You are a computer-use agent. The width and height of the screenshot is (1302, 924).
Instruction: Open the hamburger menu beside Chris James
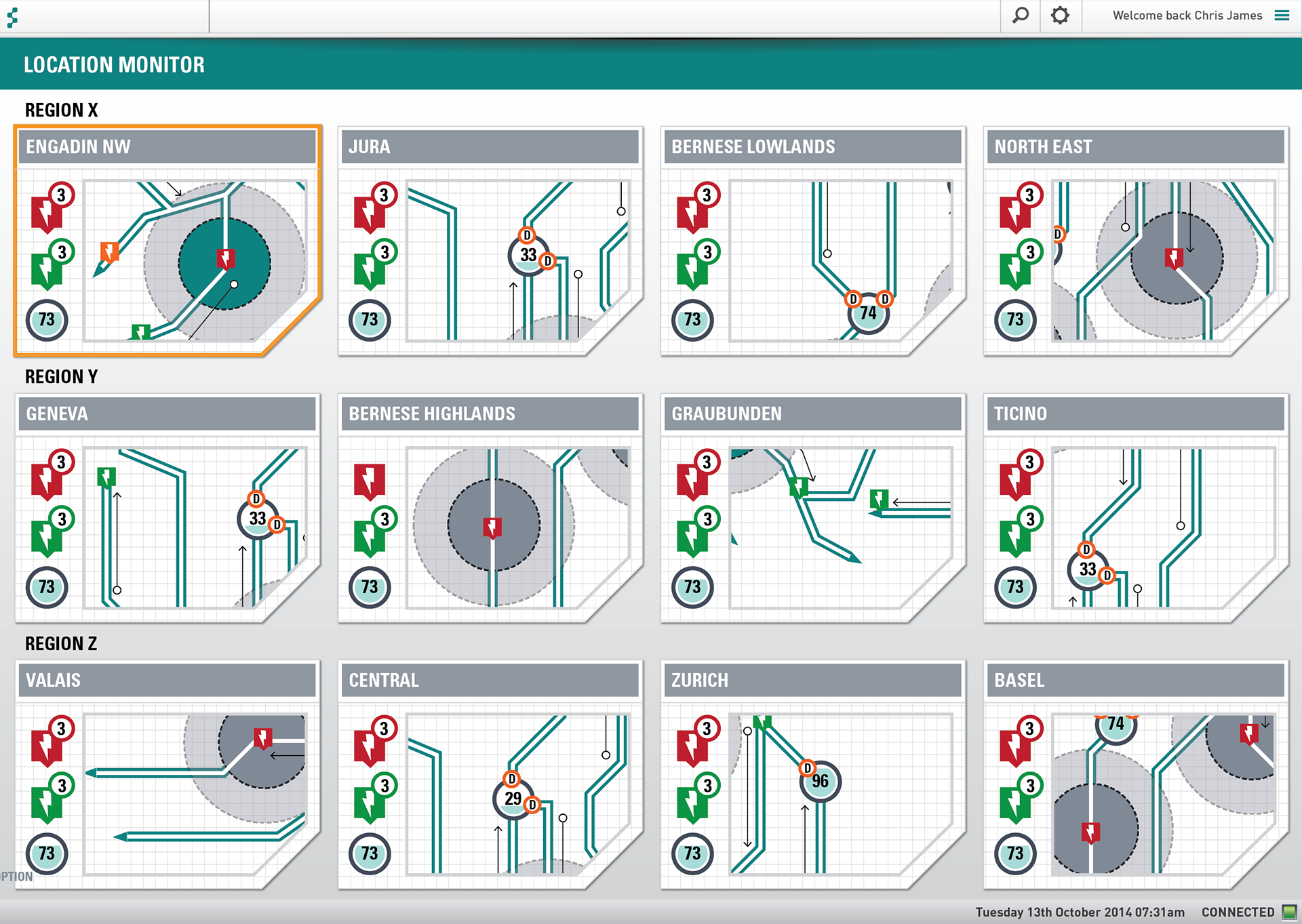[x=1282, y=16]
